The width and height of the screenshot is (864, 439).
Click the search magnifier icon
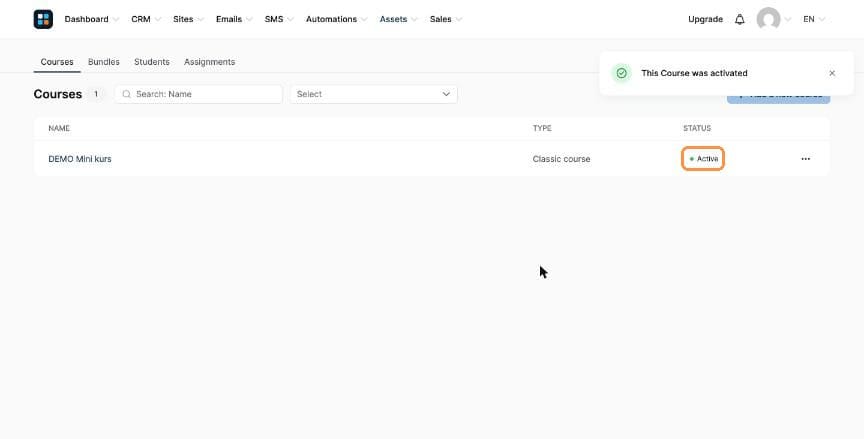tap(127, 94)
